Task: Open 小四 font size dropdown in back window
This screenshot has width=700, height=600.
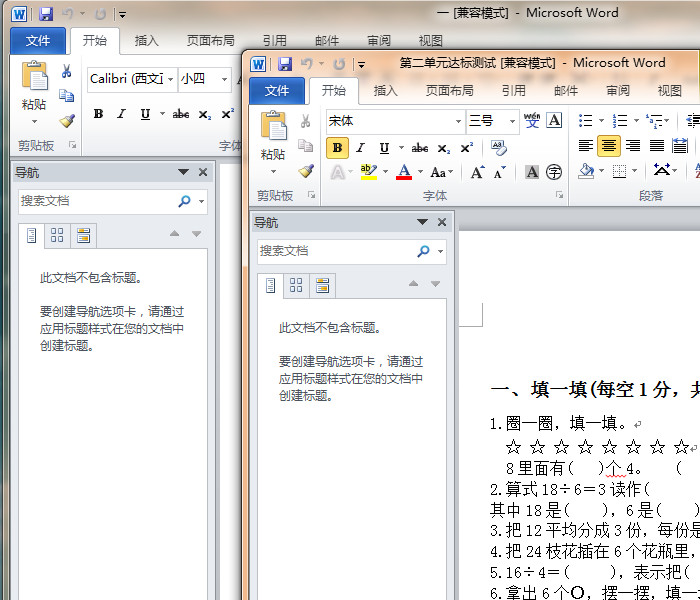Action: point(225,79)
